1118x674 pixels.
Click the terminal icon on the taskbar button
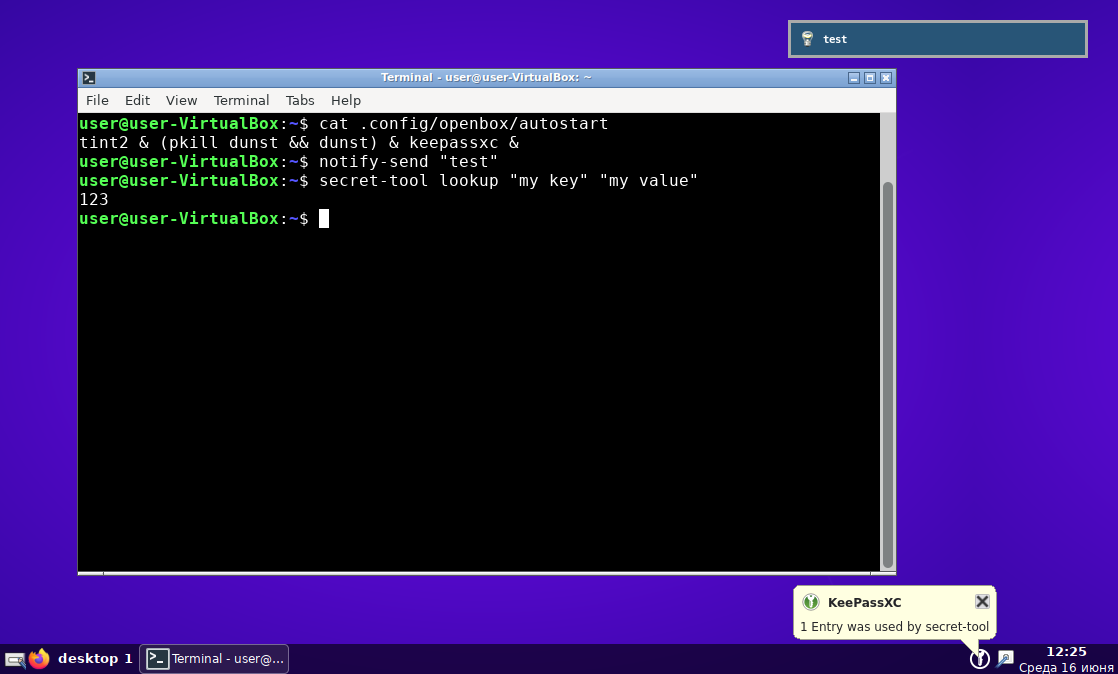[156, 658]
